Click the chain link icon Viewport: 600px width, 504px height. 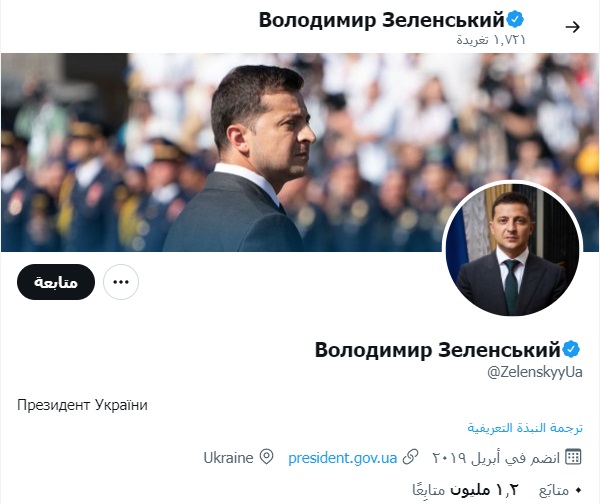[410, 457]
